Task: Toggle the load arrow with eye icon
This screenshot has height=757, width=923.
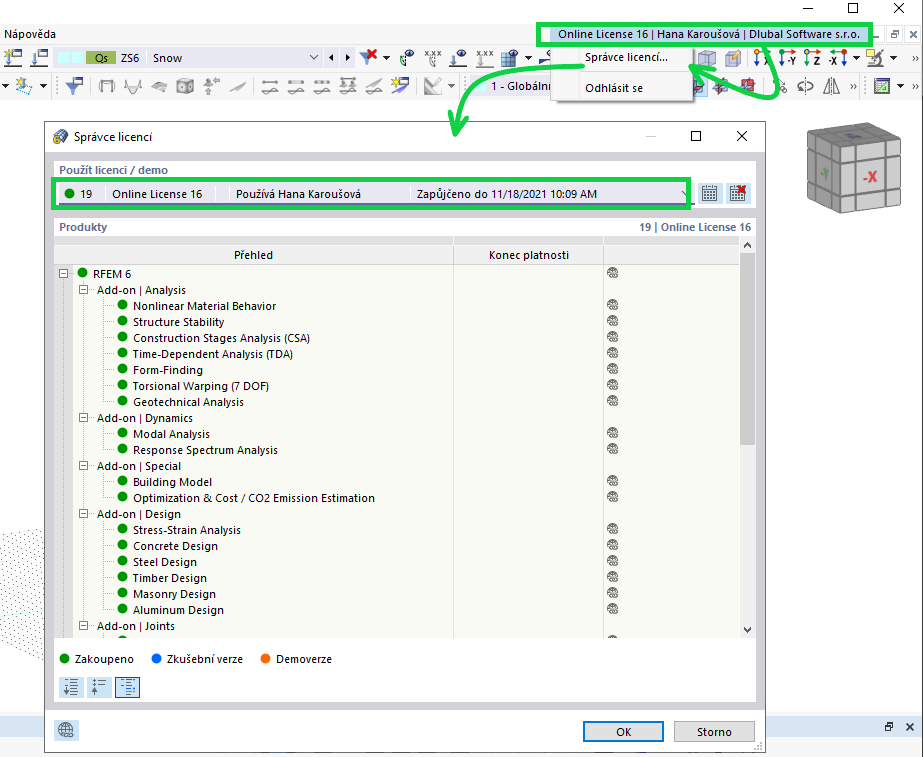Action: 458,58
